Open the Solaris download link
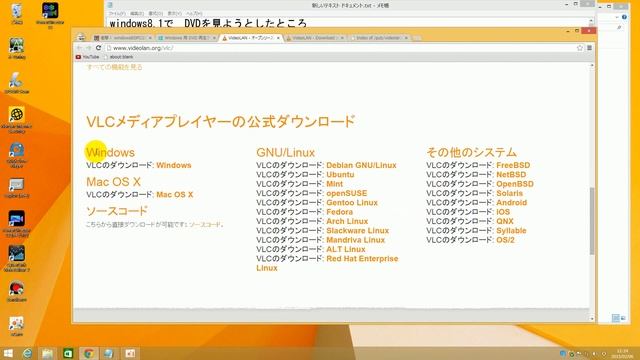The width and height of the screenshot is (640, 360). pos(509,193)
